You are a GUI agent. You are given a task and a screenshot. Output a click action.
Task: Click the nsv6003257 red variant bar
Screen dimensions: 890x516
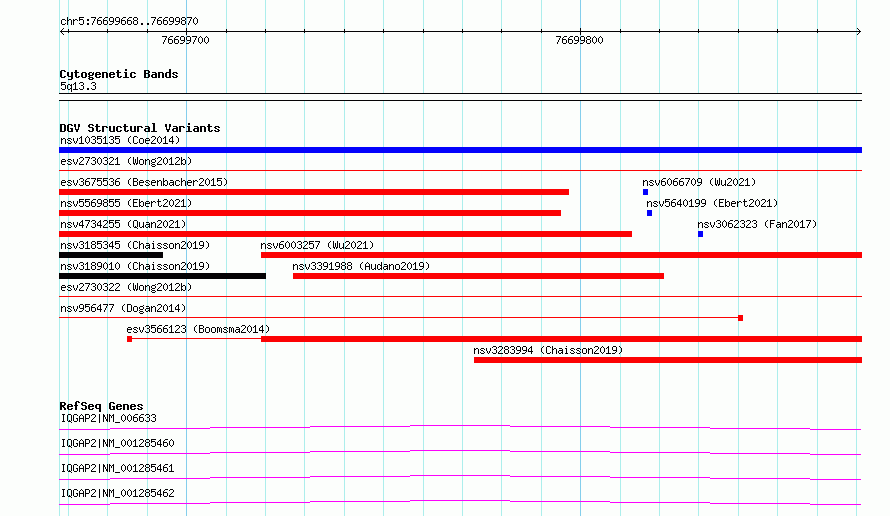[561, 255]
